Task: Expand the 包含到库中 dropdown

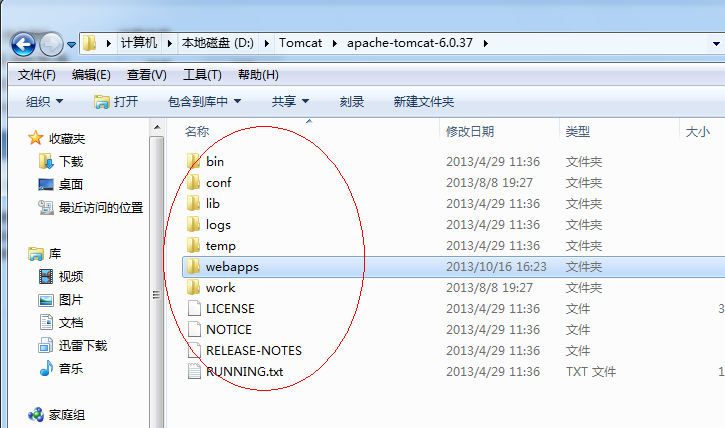Action: click(204, 101)
